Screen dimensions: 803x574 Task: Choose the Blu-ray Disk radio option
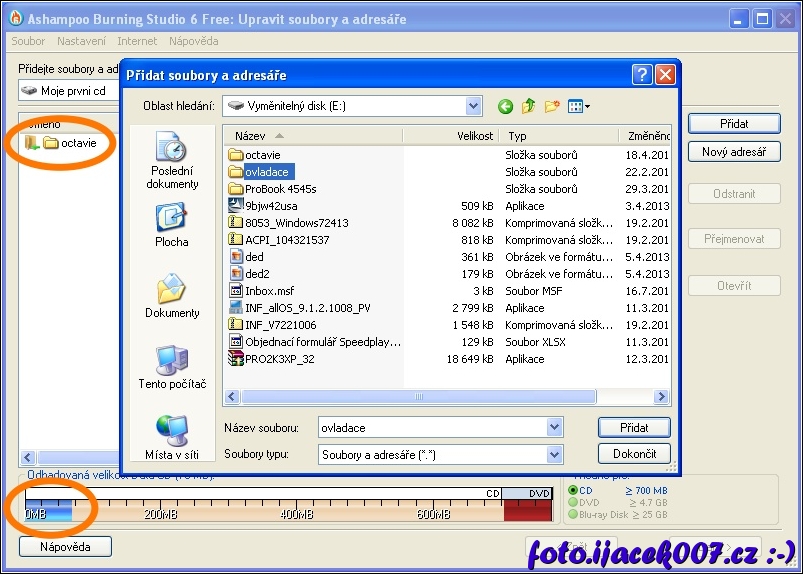point(573,515)
